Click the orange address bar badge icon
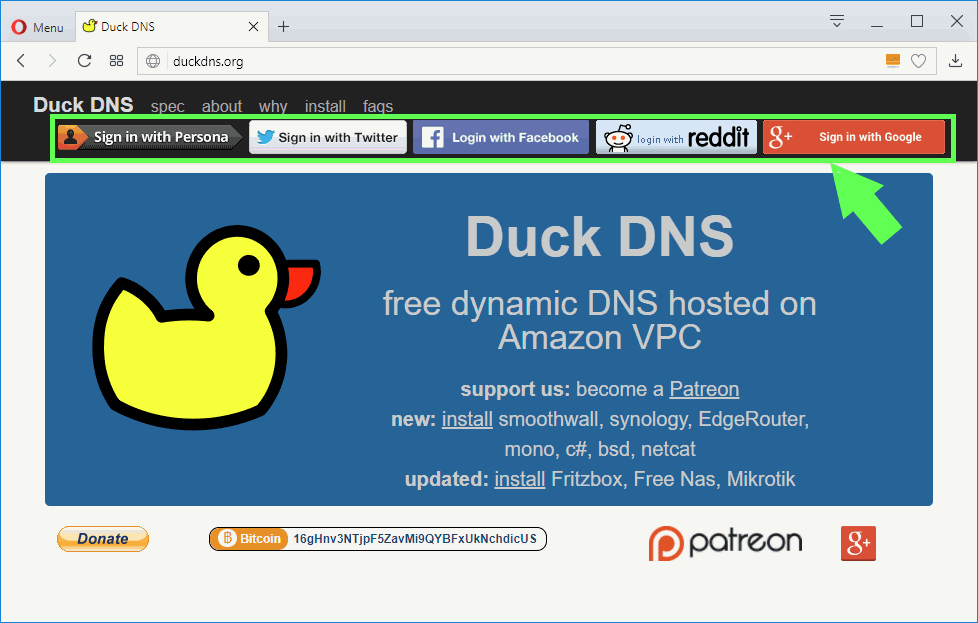 click(893, 60)
